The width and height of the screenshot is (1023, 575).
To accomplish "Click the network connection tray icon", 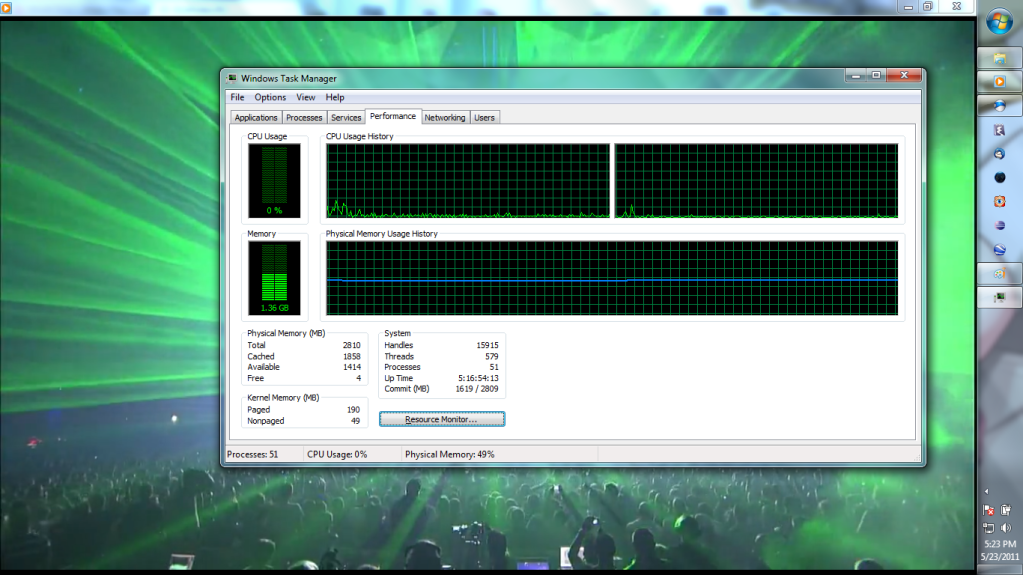I will [x=989, y=527].
